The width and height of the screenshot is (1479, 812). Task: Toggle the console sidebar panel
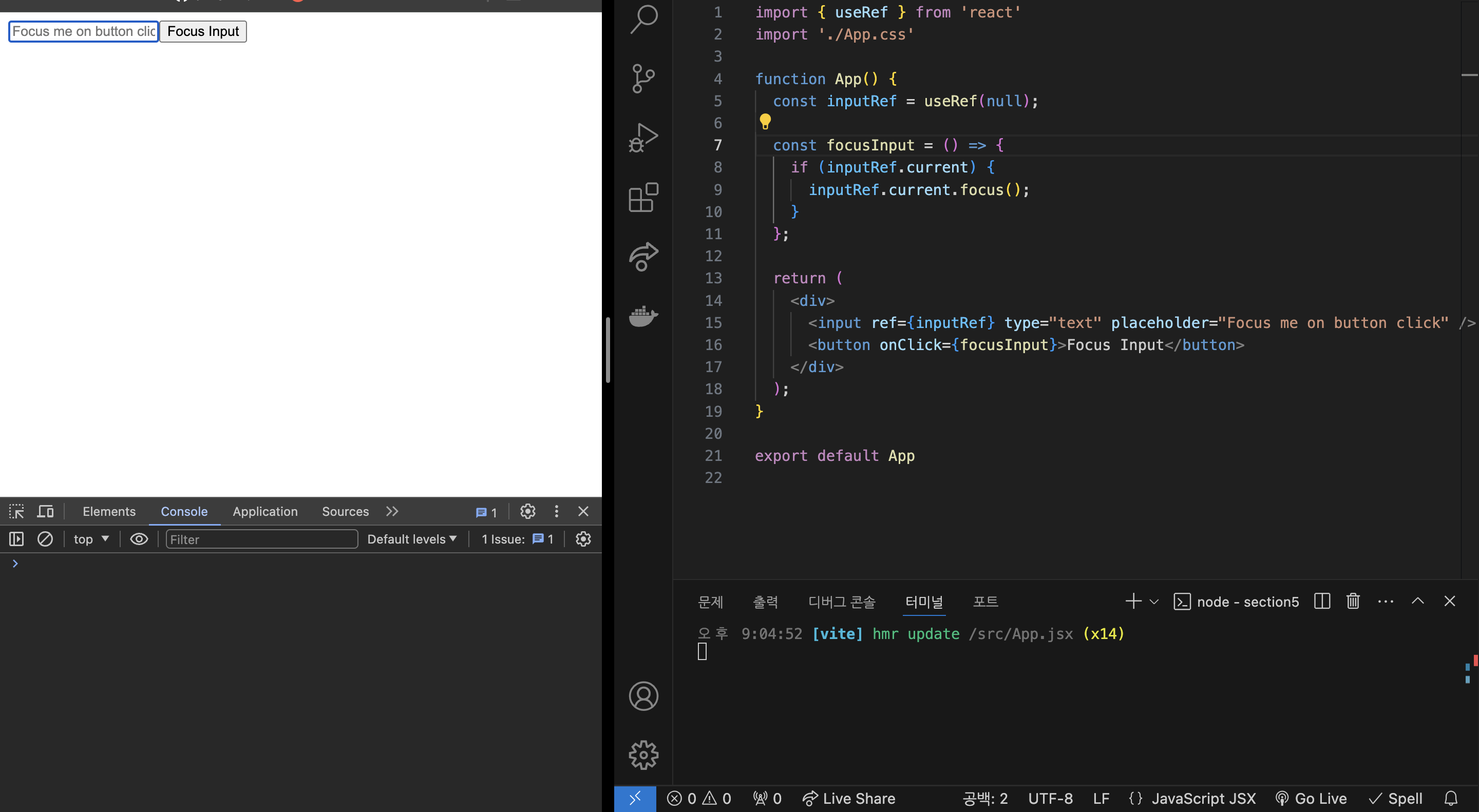[16, 539]
